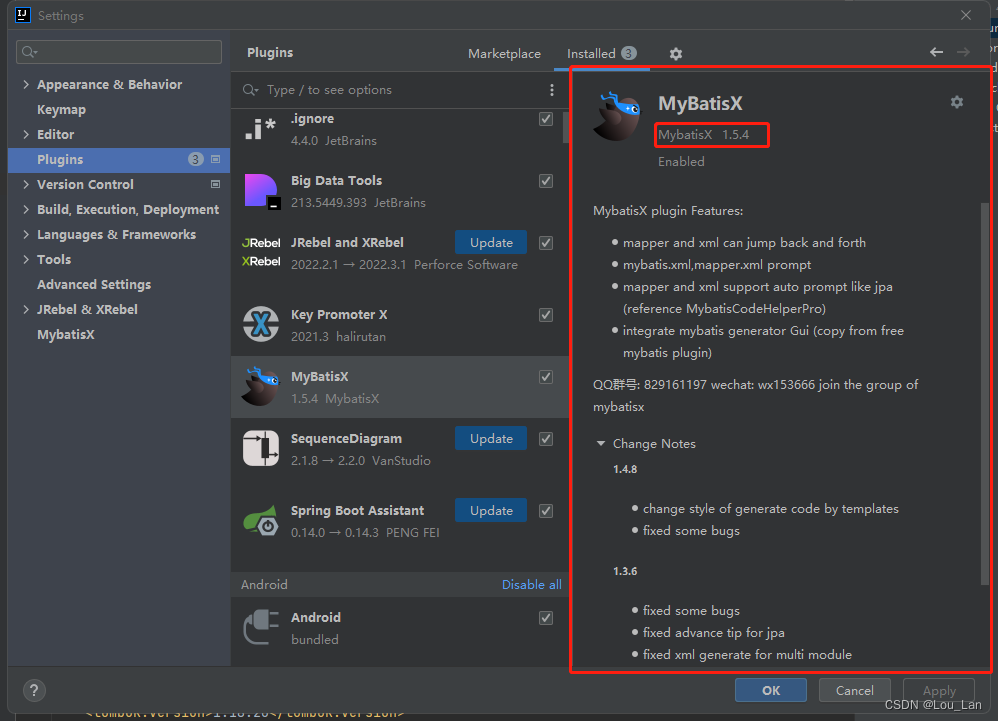Disable the .ignore plugin checkbox

point(545,119)
